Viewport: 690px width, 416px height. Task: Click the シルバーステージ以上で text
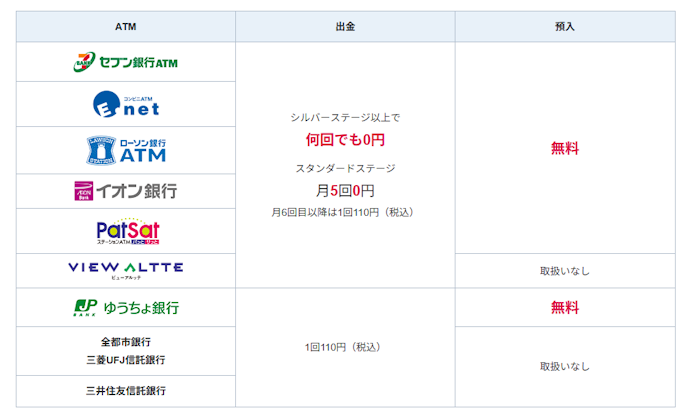coord(345,118)
